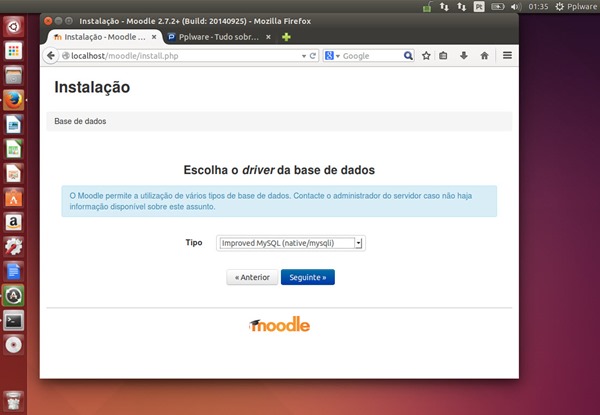600x415 pixels.
Task: Open the Firefox downloads arrow
Action: click(463, 56)
